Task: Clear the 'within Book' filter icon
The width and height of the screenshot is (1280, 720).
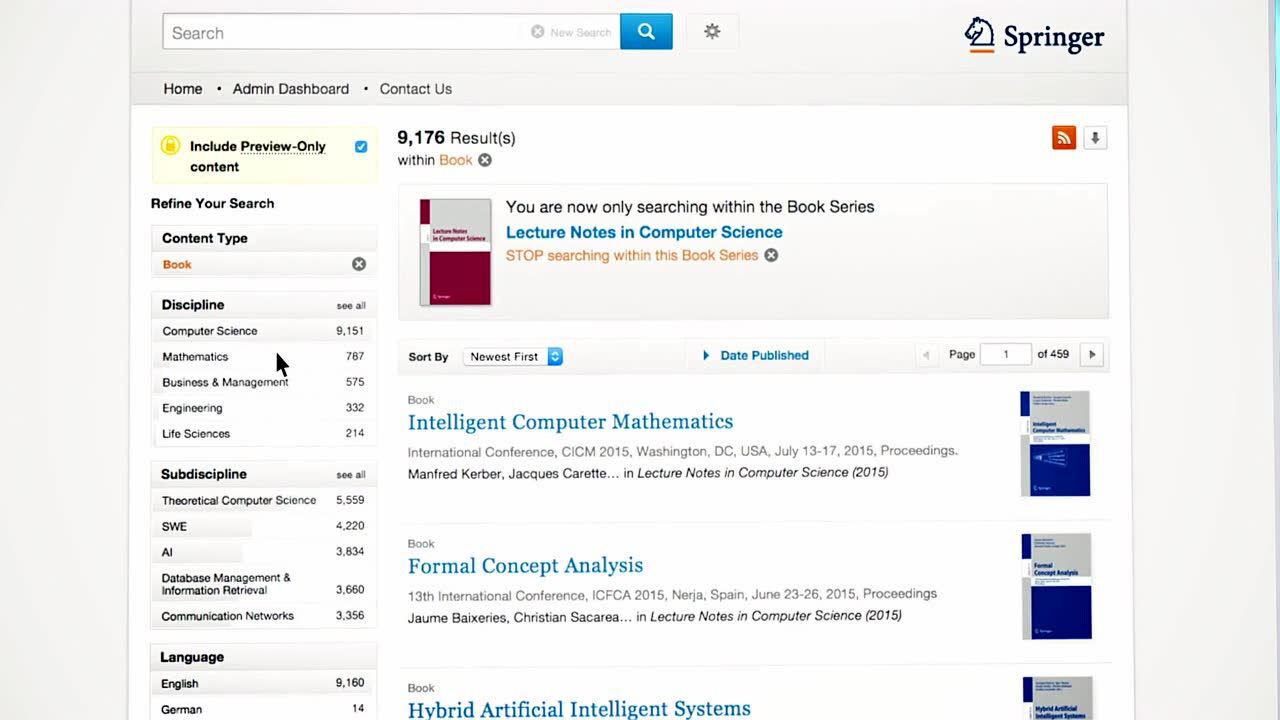Action: [x=485, y=160]
